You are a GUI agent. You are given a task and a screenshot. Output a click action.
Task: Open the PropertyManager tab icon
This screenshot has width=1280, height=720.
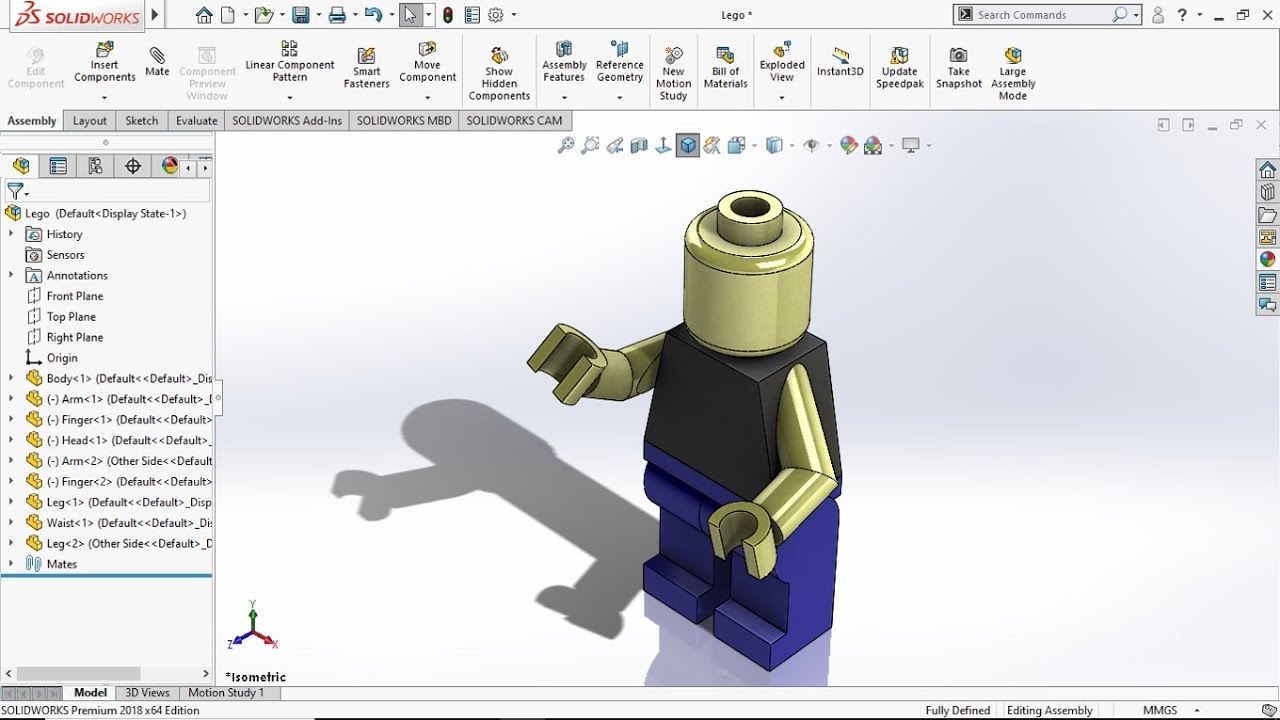(x=58, y=167)
